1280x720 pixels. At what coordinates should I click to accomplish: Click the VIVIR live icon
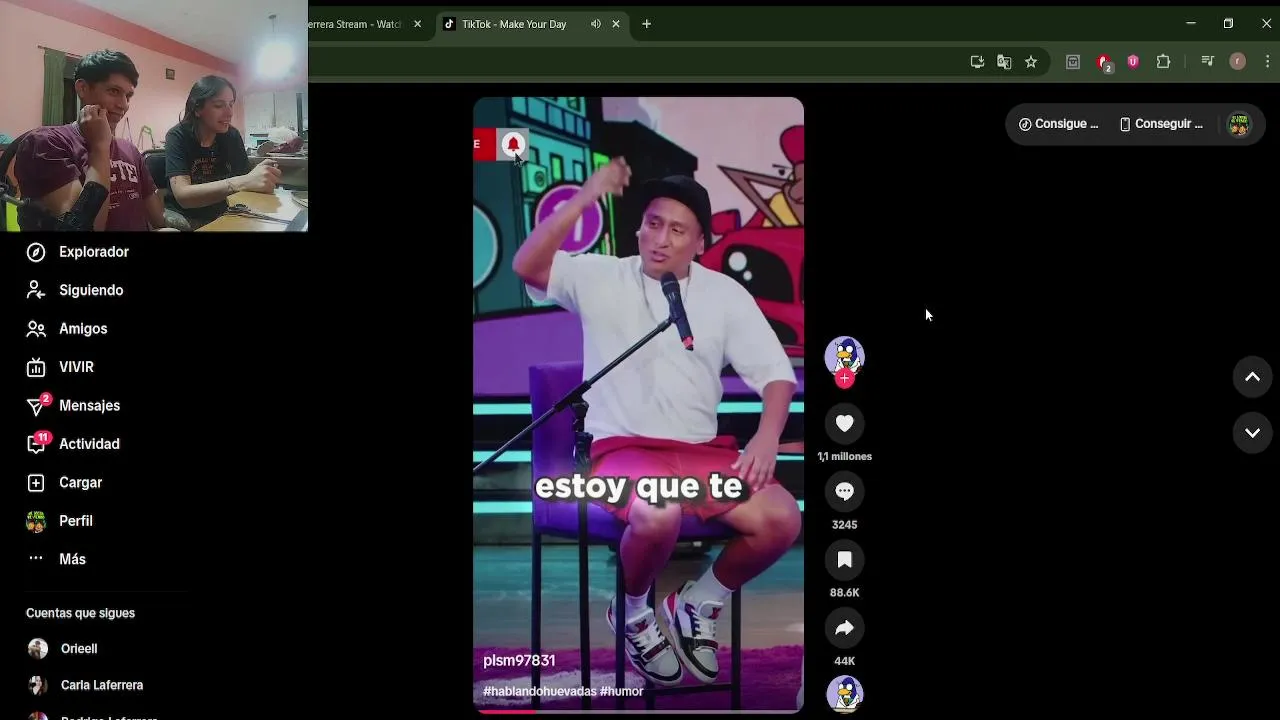point(36,367)
